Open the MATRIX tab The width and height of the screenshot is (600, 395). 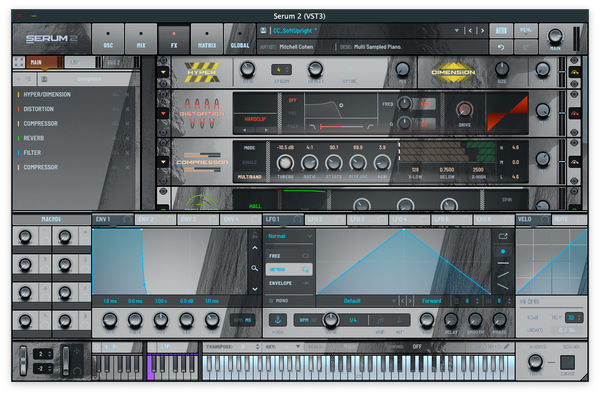coord(207,38)
